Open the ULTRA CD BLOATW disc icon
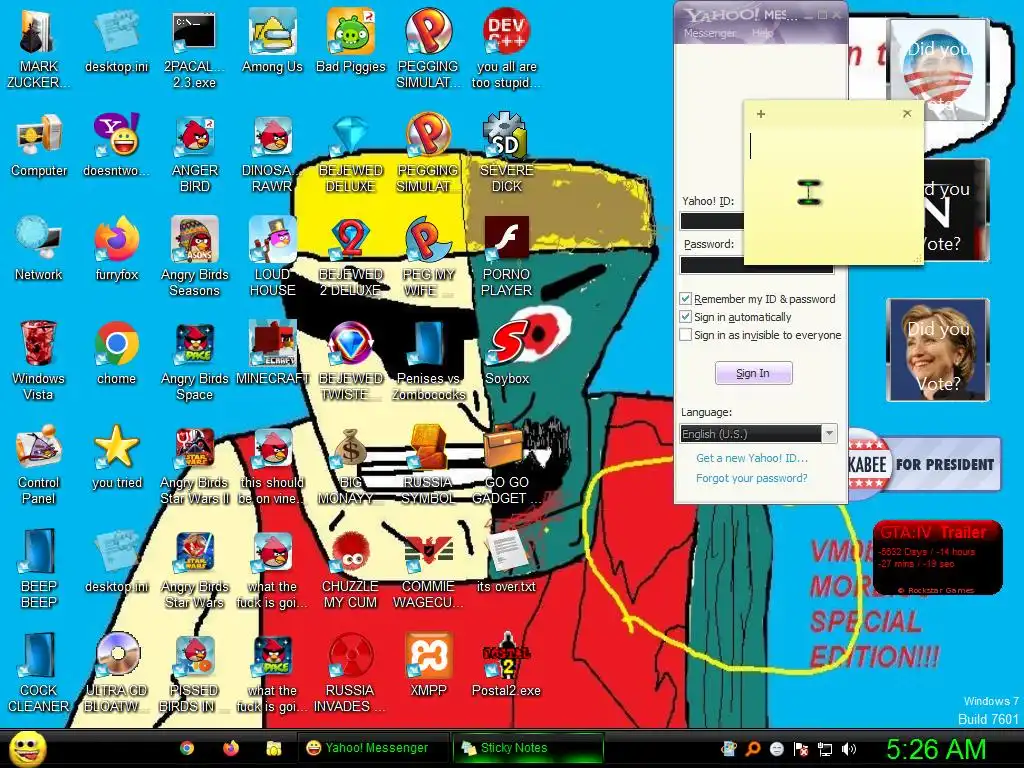1024x768 pixels. point(116,672)
